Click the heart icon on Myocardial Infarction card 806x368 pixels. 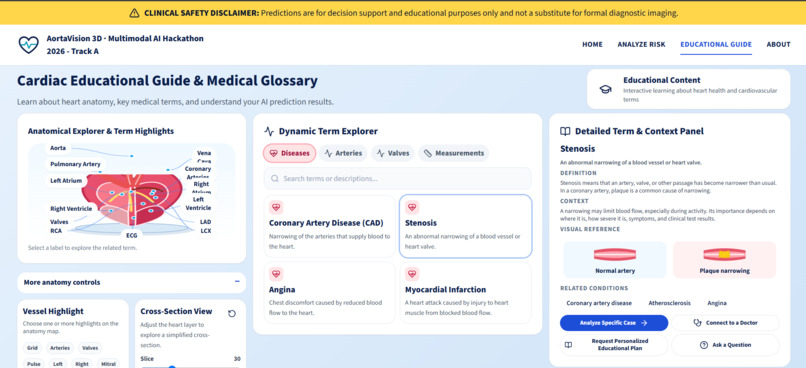[412, 273]
